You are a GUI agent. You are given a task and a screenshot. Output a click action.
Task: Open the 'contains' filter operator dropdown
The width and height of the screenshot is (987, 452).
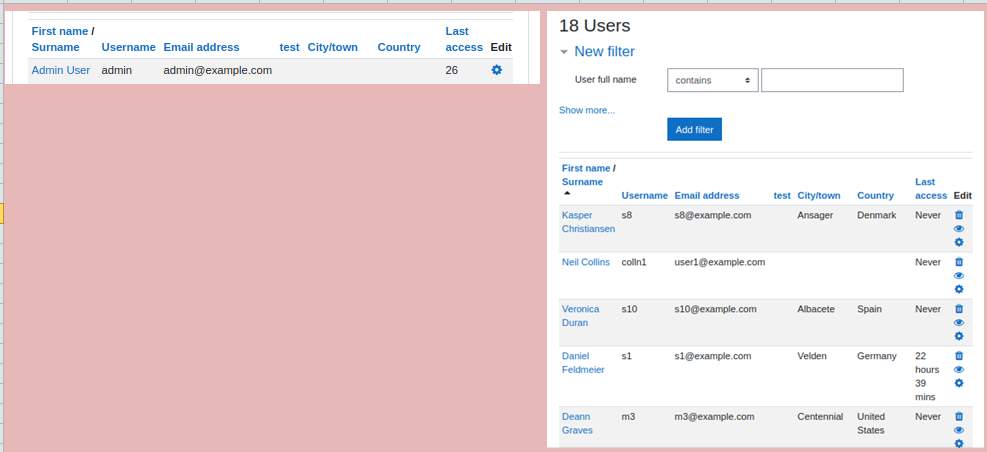[713, 80]
